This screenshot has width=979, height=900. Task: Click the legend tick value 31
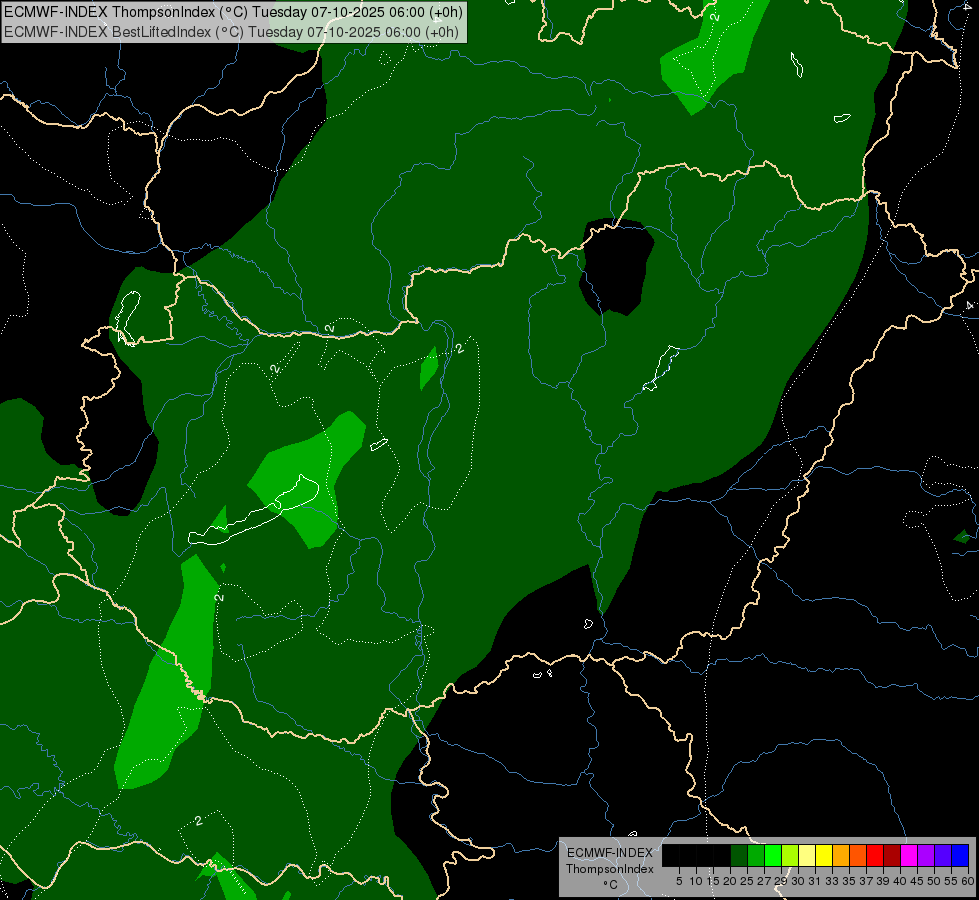point(815,881)
